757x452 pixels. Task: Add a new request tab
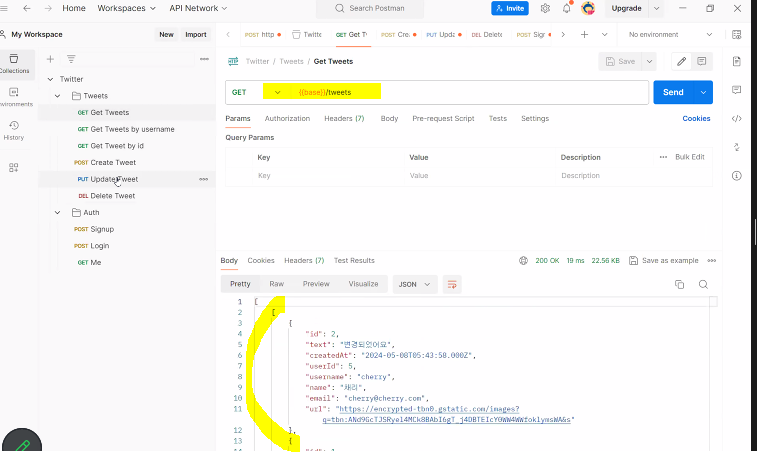[584, 34]
